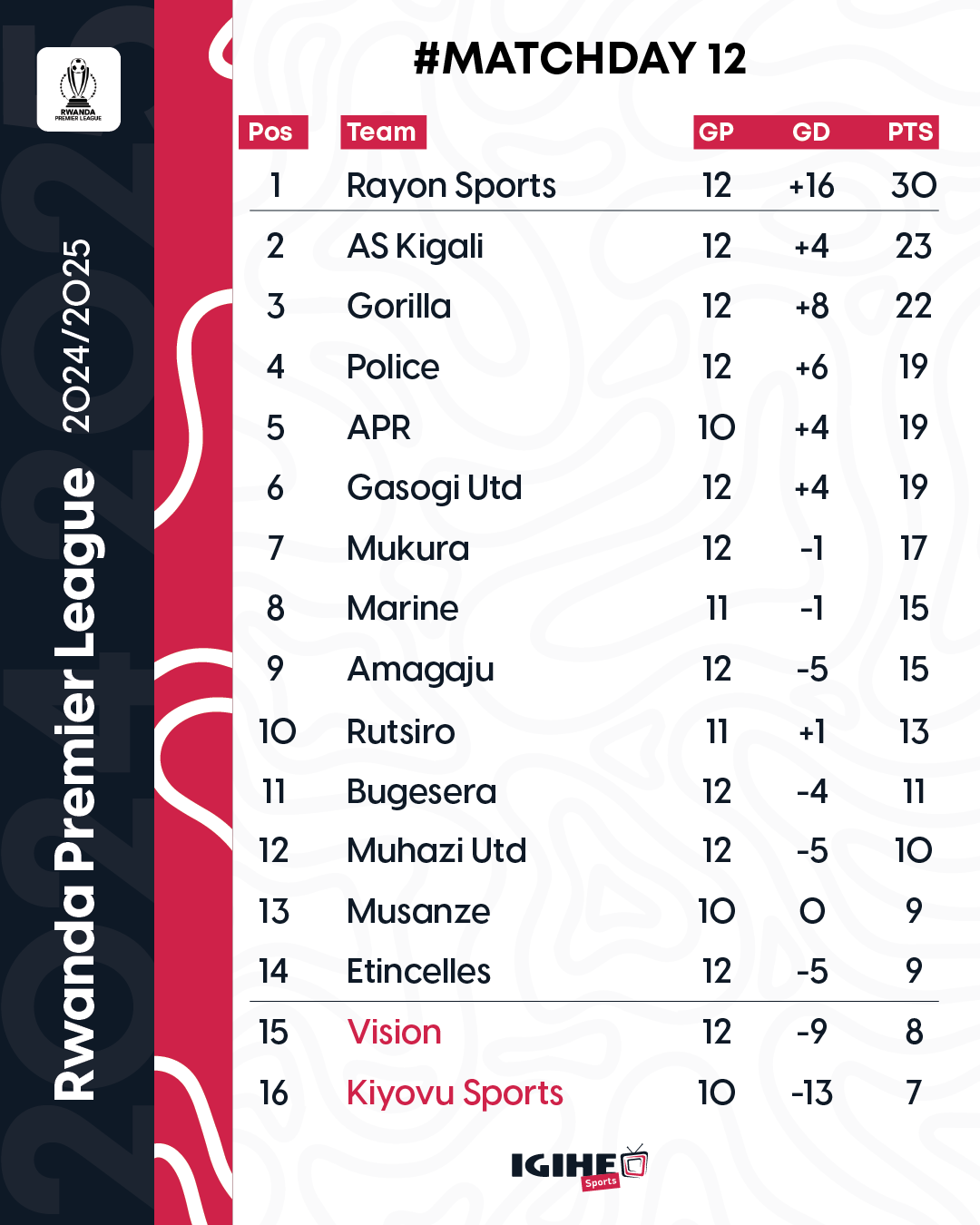
Task: Click the #MATCHDAY 12 heading
Action: (580, 58)
